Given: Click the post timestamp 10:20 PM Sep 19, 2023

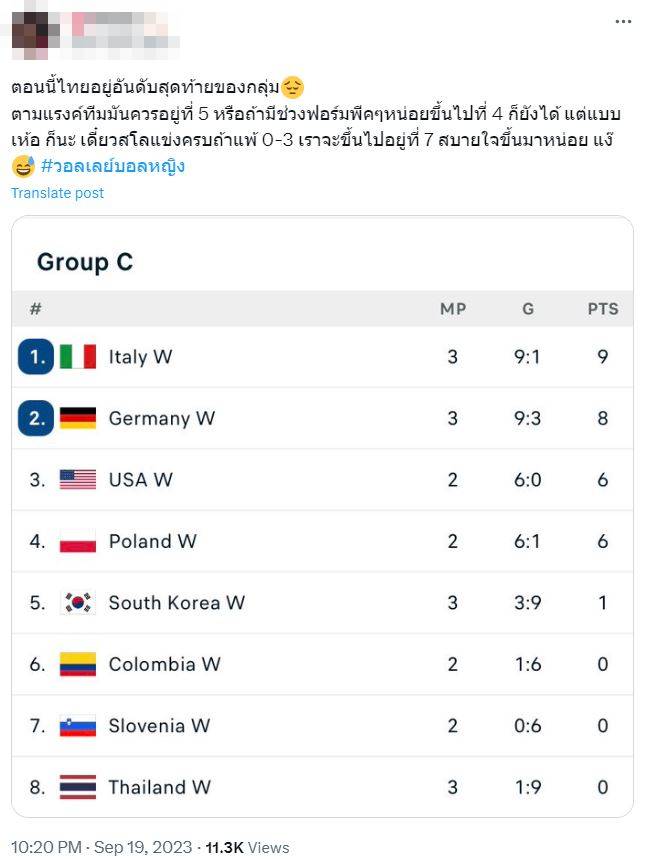Looking at the screenshot, I should click(x=101, y=847).
